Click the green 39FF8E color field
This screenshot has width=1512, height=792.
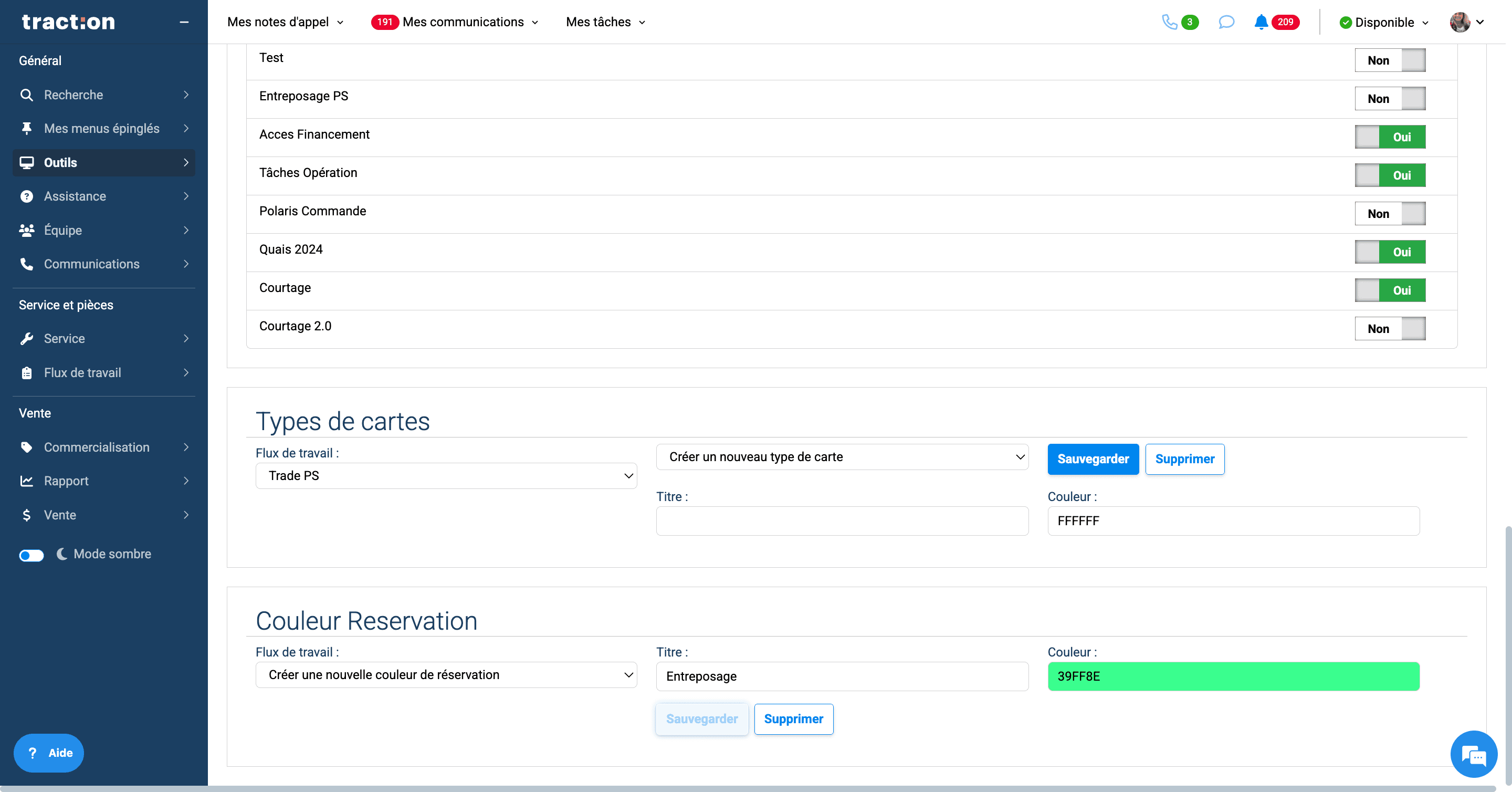1233,676
